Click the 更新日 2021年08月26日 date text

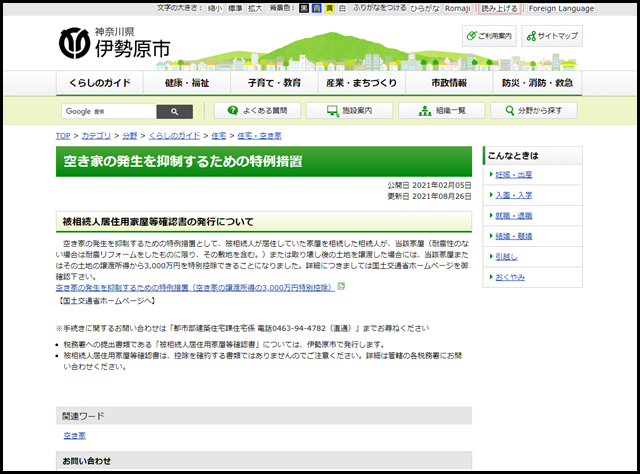(x=429, y=196)
